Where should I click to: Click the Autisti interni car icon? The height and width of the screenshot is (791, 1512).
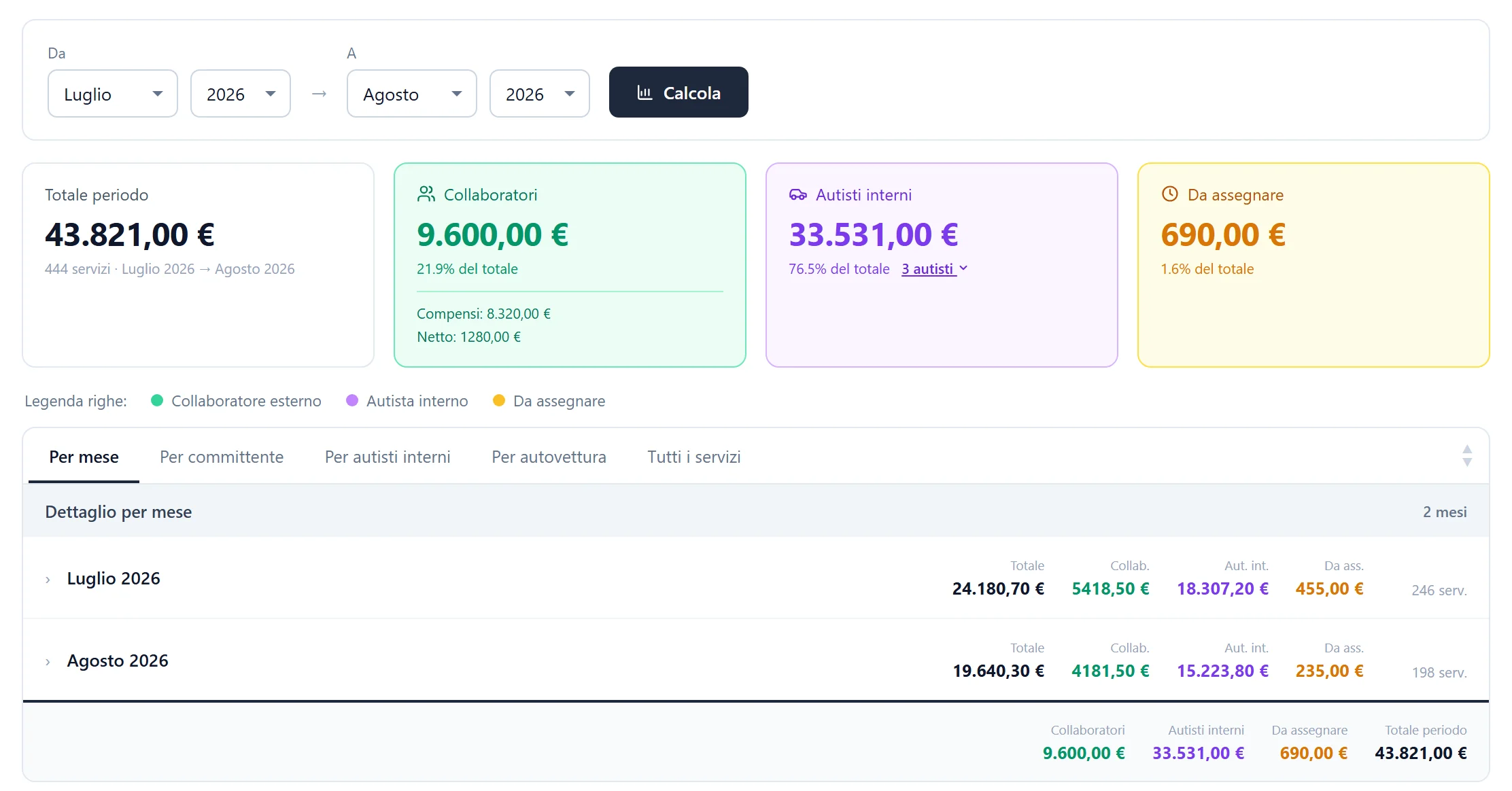click(x=798, y=194)
